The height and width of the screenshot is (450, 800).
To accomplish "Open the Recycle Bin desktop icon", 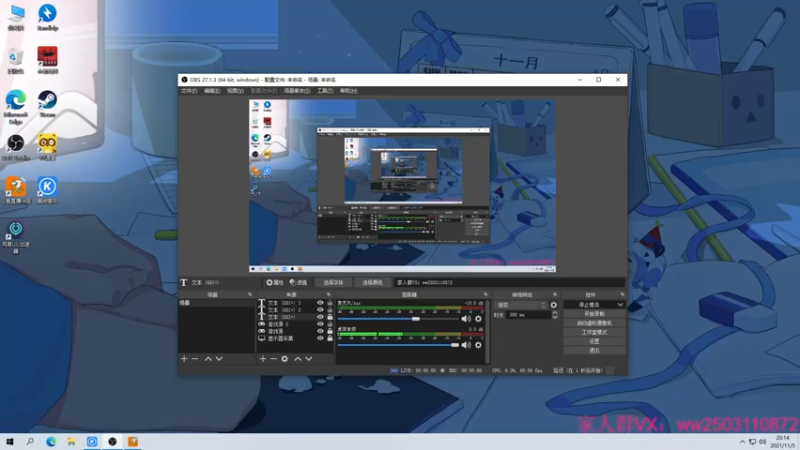I will click(16, 61).
